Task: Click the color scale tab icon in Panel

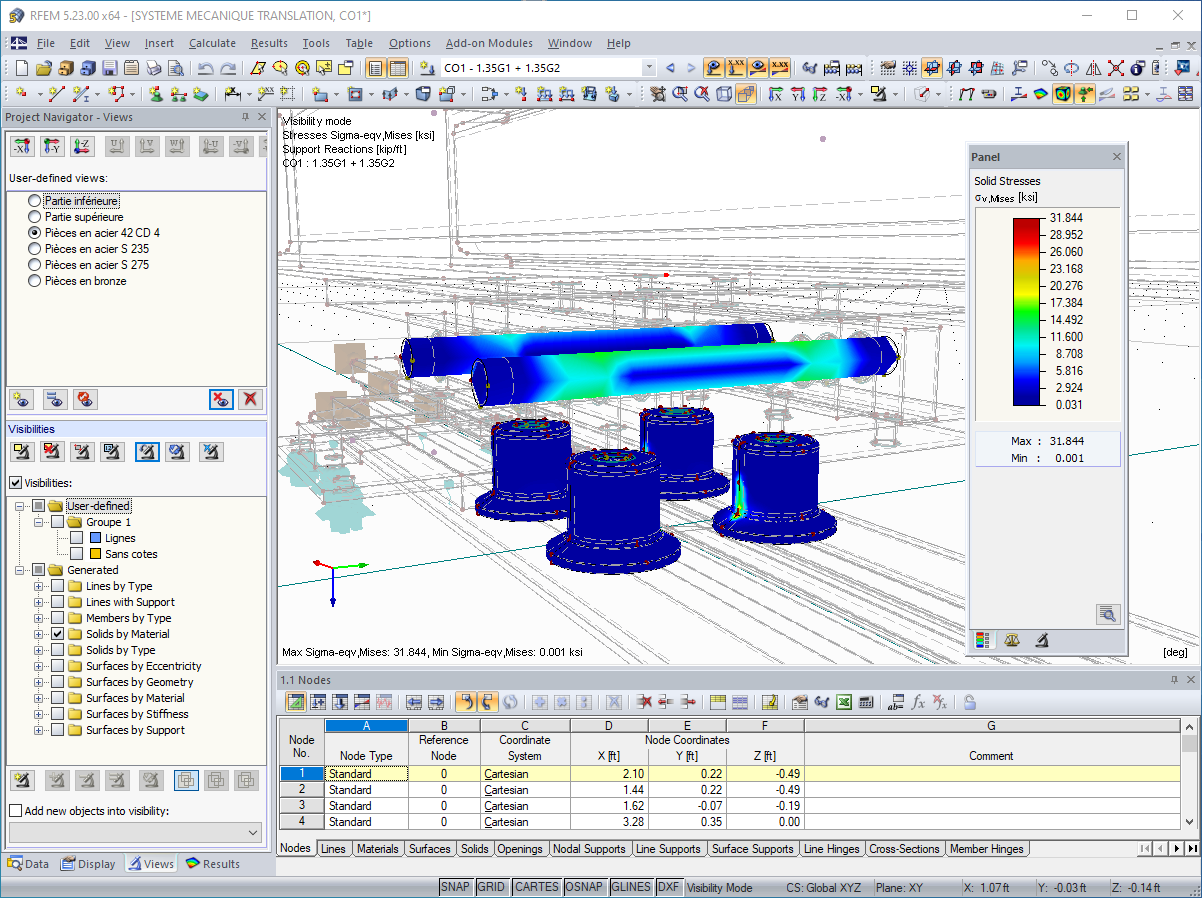Action: click(983, 640)
